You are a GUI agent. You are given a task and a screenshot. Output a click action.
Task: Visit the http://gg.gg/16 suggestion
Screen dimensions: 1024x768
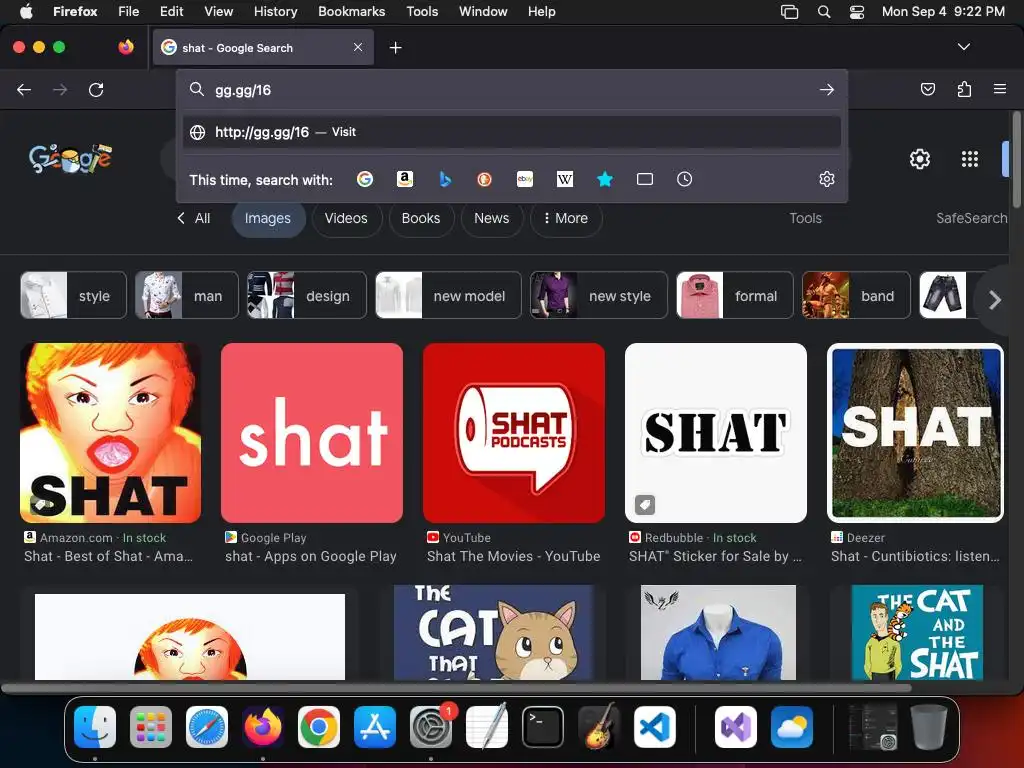pos(511,132)
